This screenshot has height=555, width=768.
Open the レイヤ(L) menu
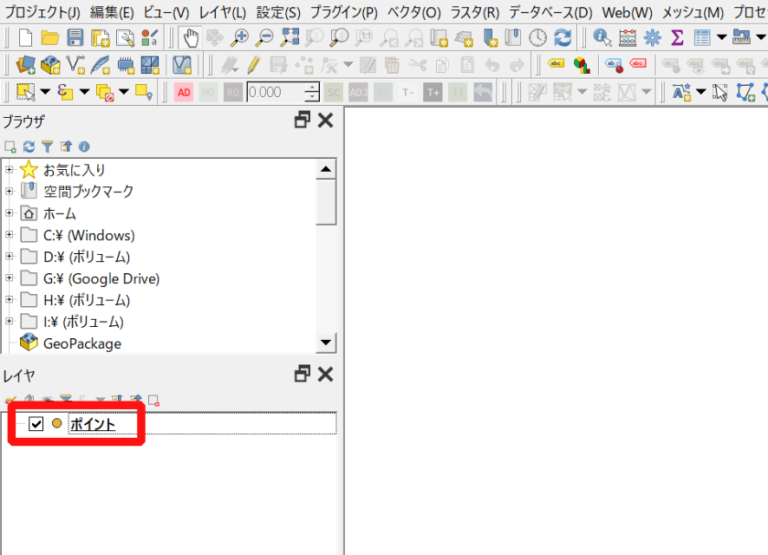point(222,12)
